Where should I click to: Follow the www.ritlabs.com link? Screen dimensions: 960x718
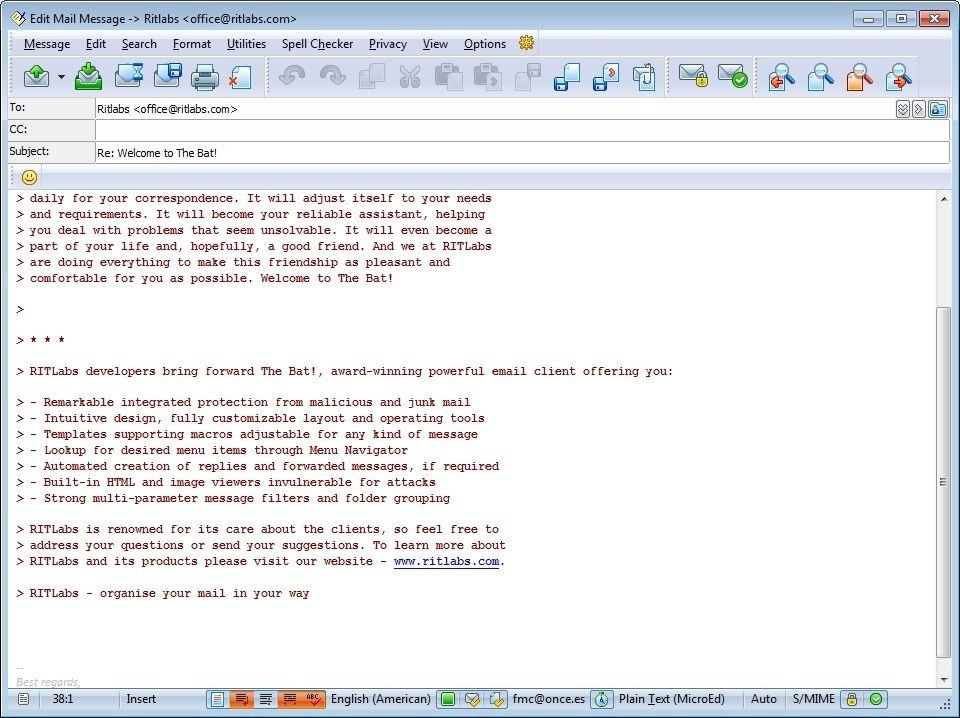click(x=446, y=561)
